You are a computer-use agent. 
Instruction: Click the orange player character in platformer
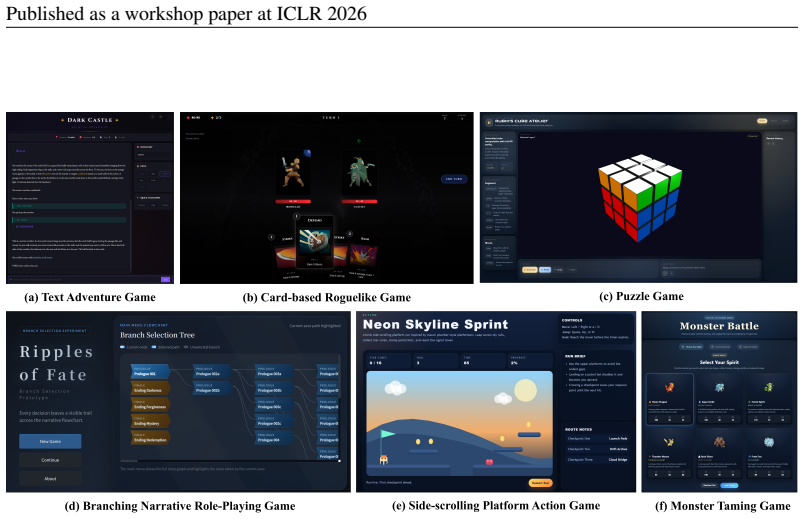384,460
